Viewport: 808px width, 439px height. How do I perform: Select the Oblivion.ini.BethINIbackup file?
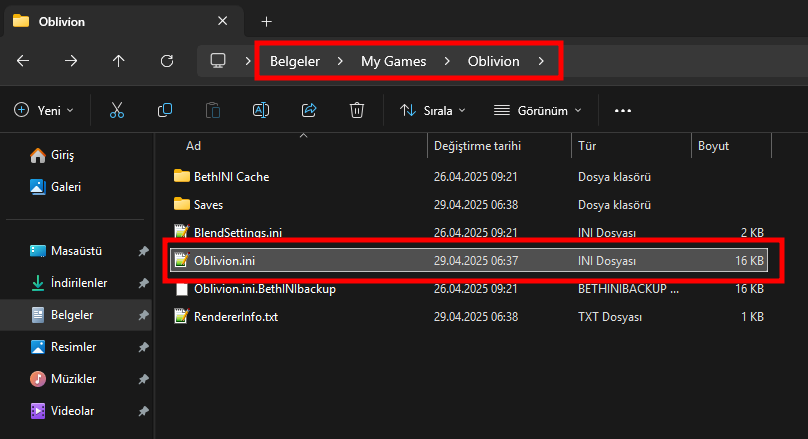[x=469, y=289]
